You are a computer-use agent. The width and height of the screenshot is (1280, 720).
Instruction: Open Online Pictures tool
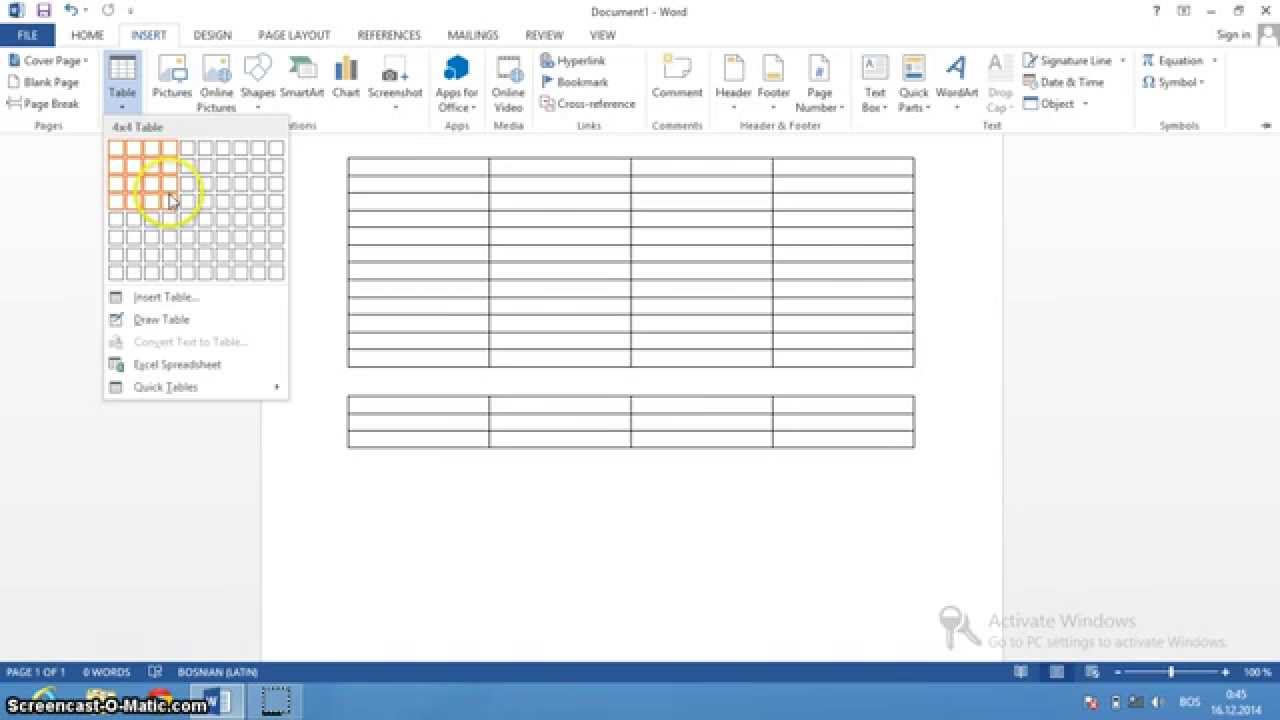[x=216, y=84]
